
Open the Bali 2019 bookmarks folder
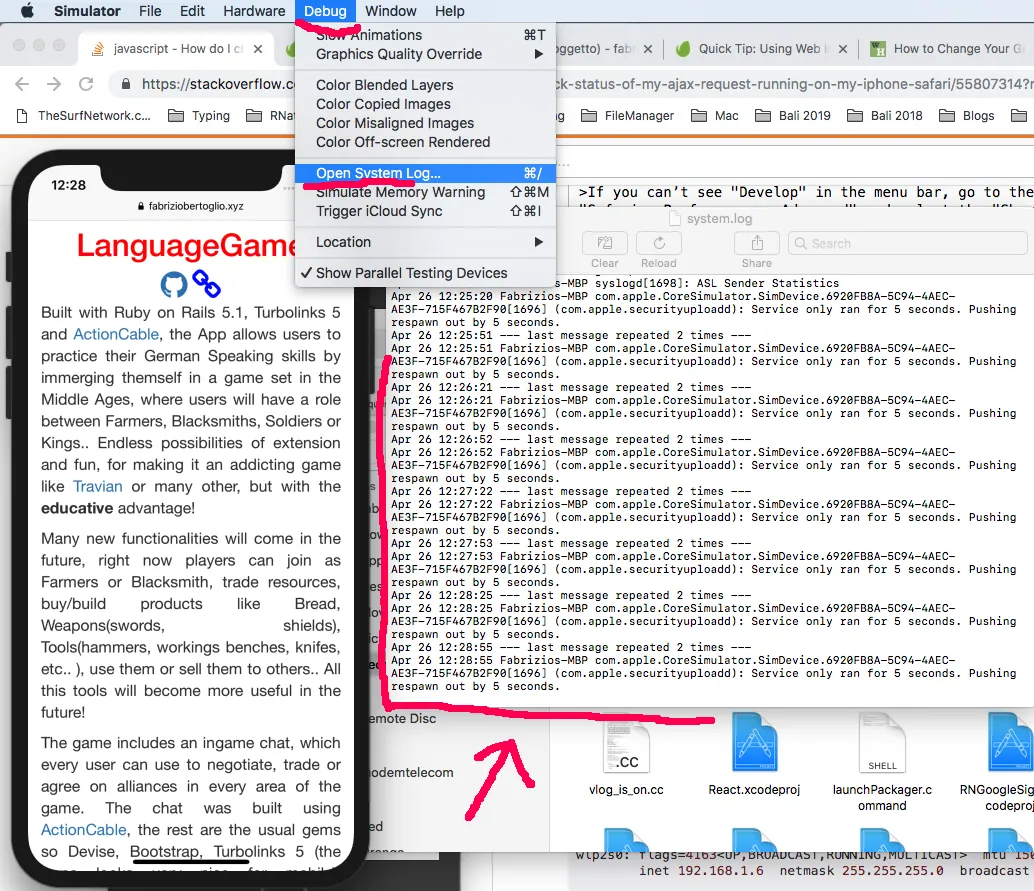coord(793,116)
